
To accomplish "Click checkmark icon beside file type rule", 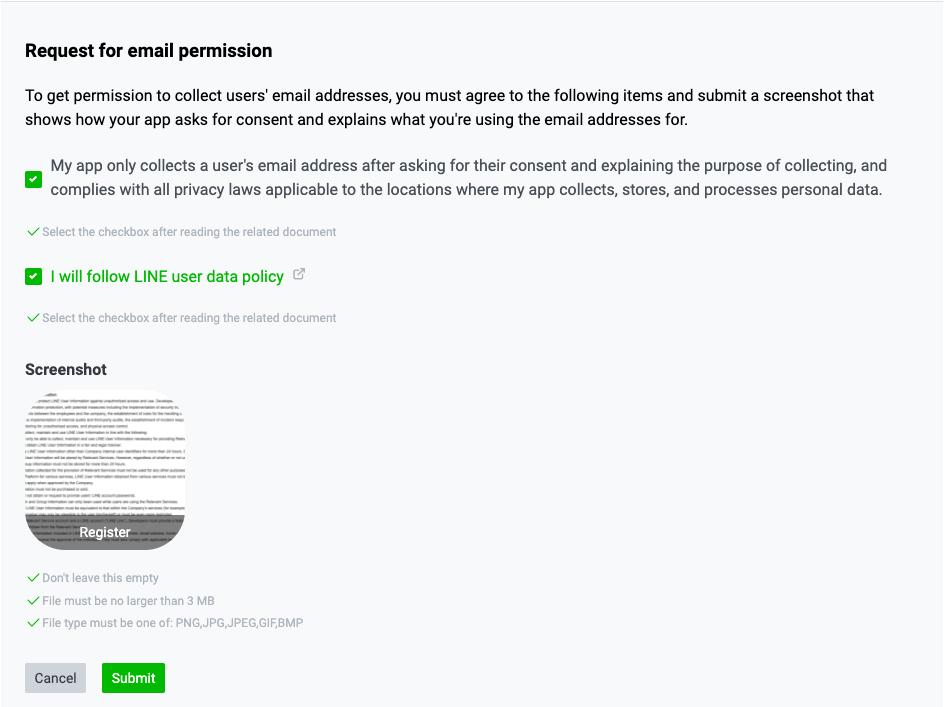I will pos(33,623).
